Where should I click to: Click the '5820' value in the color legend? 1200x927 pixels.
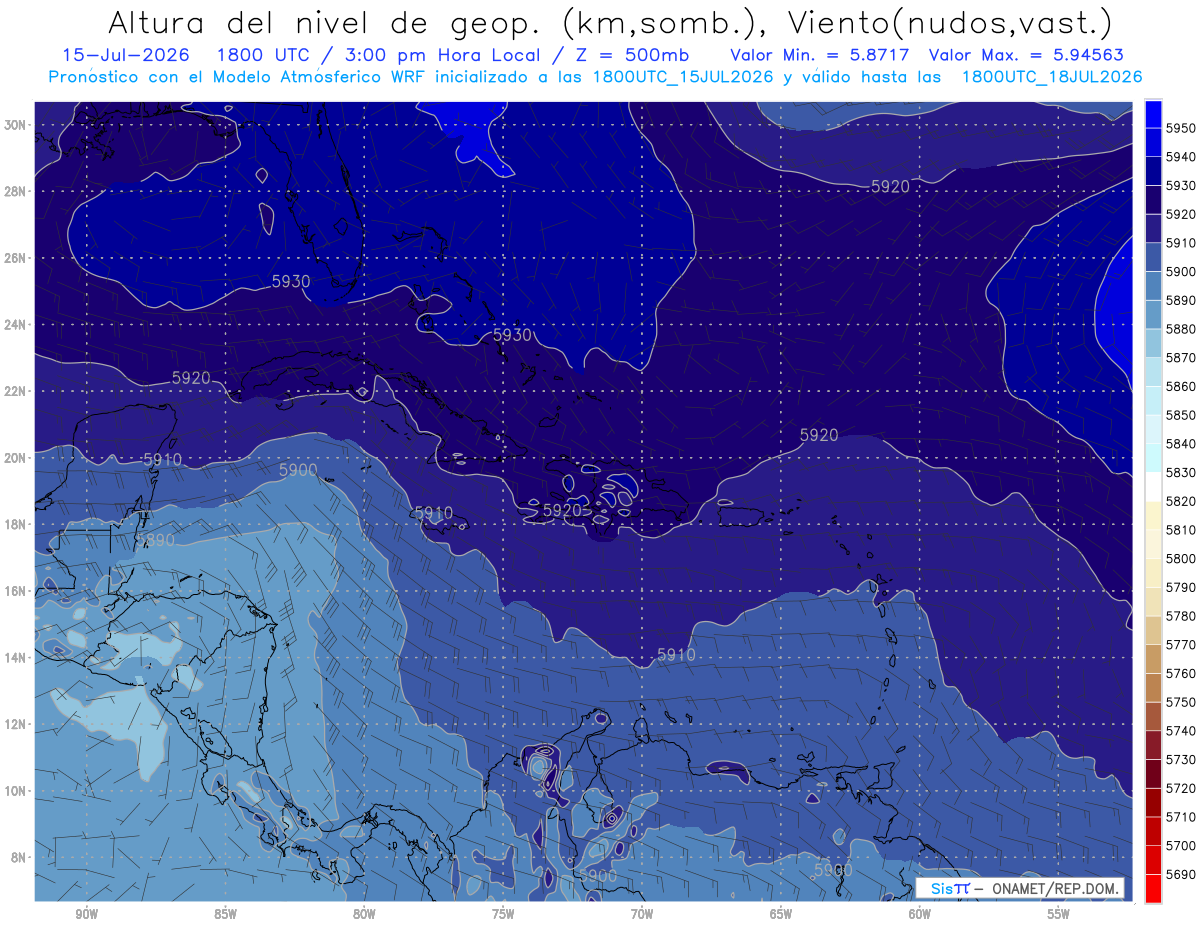pos(1181,501)
